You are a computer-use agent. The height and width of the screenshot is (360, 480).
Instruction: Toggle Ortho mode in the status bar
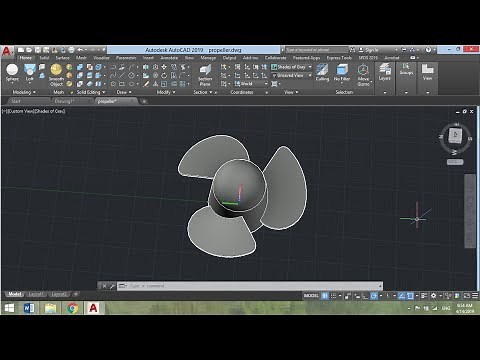coord(365,296)
